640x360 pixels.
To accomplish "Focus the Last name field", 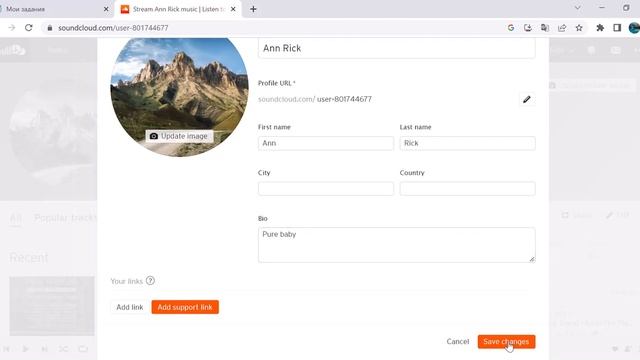I will coord(467,143).
